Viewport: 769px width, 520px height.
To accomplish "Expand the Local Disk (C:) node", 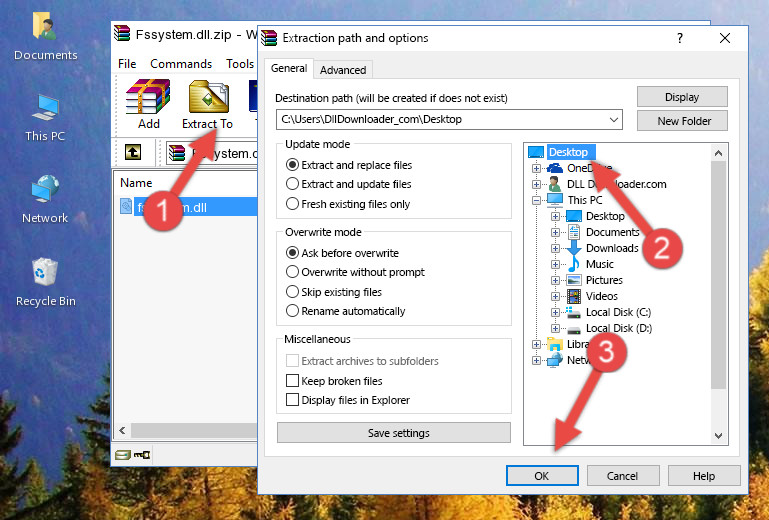I will 555,312.
